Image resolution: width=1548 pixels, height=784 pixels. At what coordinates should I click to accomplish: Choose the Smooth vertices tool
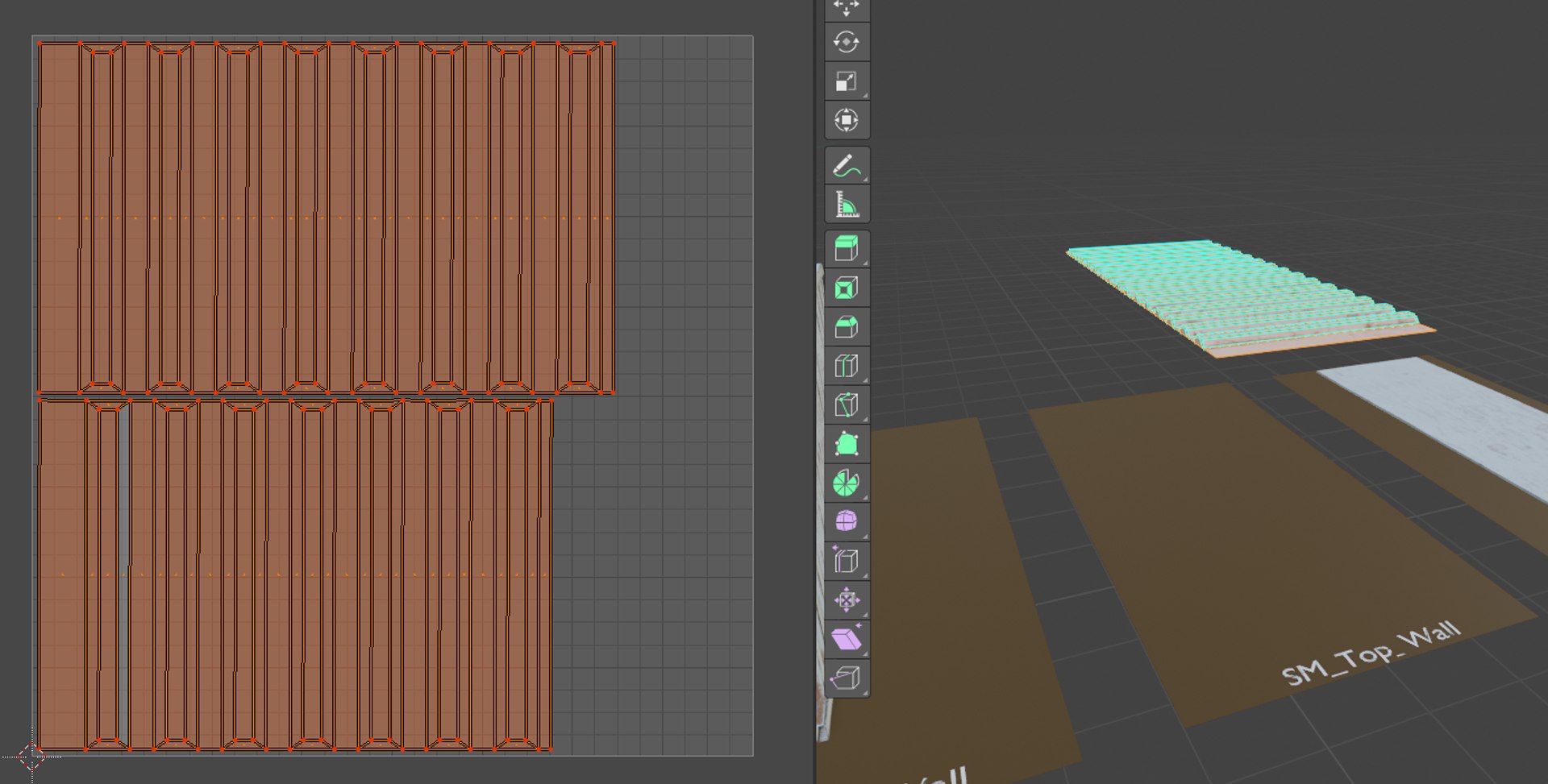tap(847, 521)
